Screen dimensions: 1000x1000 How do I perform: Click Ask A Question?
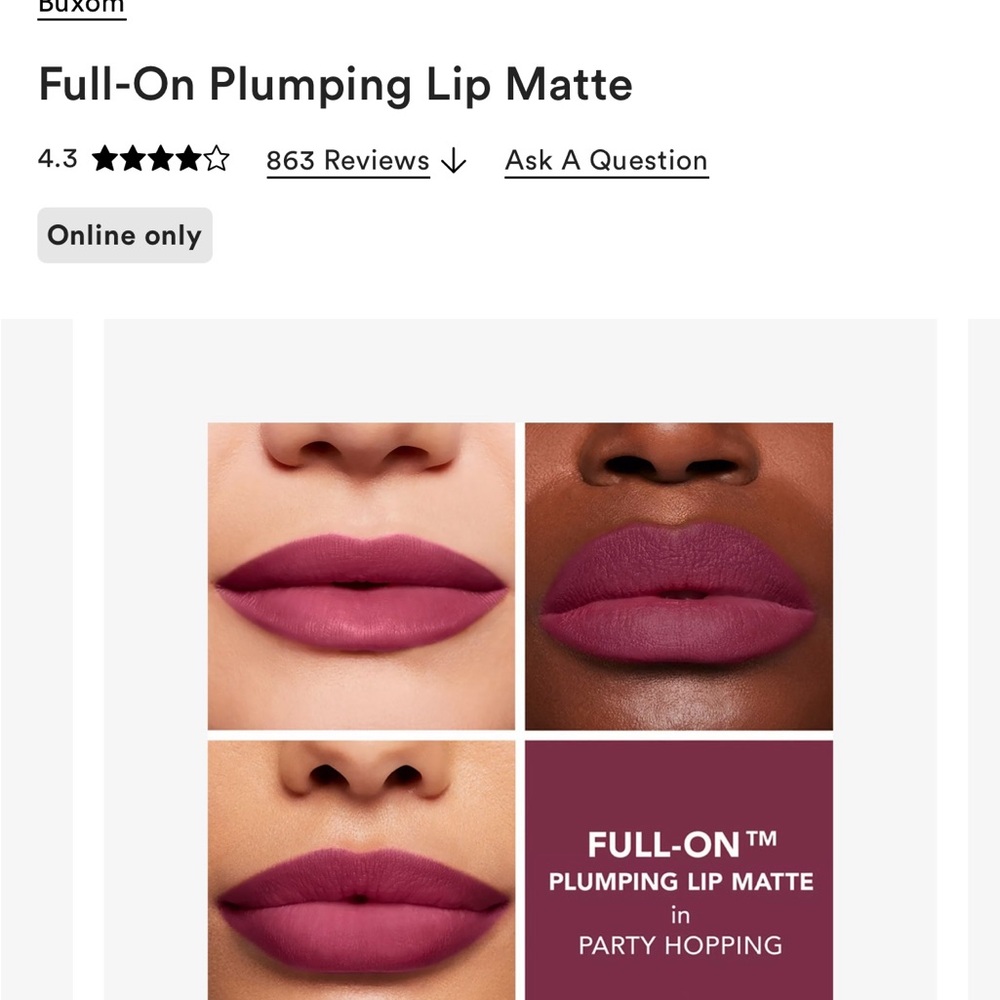coord(605,160)
